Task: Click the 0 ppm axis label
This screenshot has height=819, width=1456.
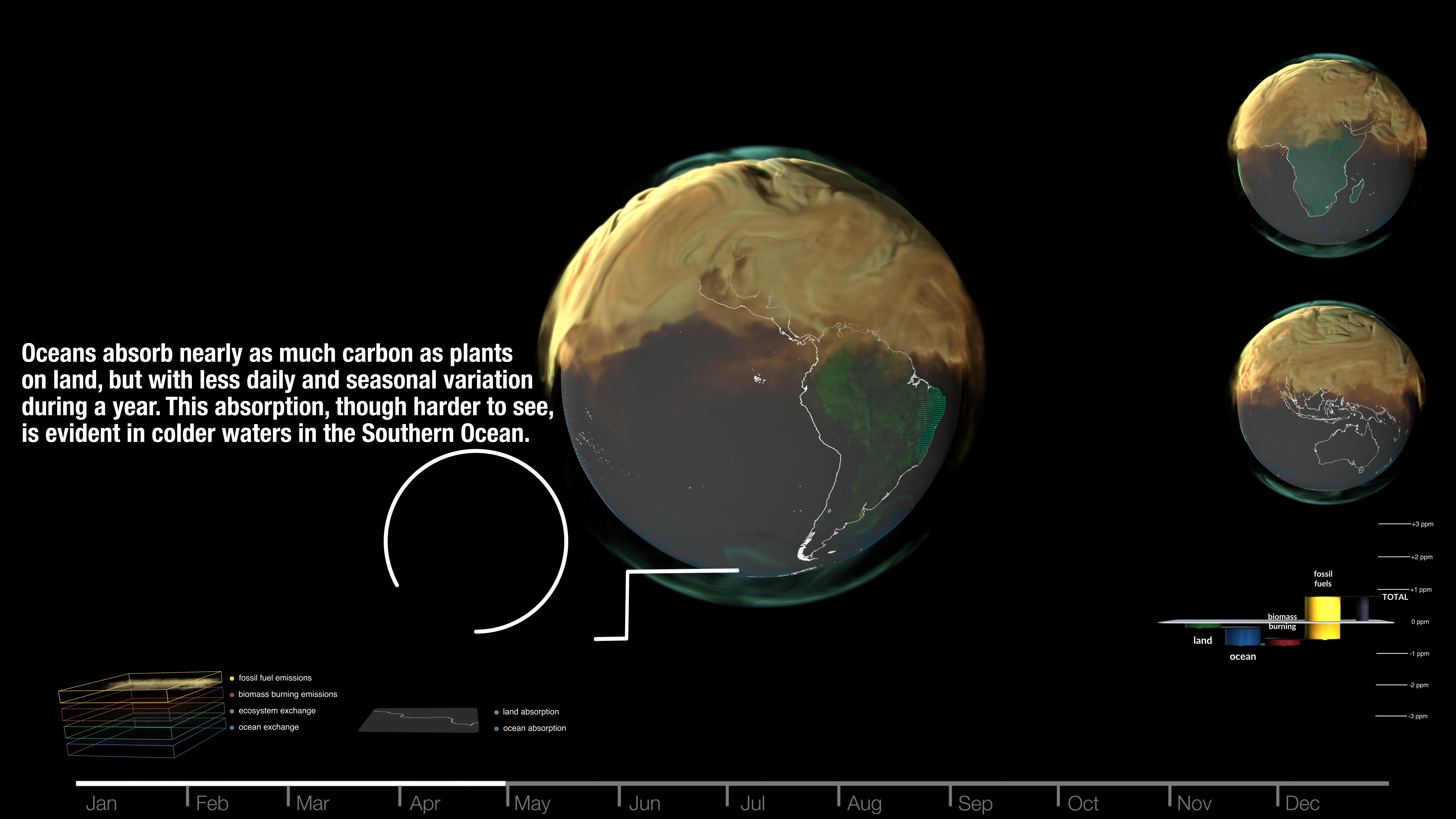Action: click(x=1420, y=622)
